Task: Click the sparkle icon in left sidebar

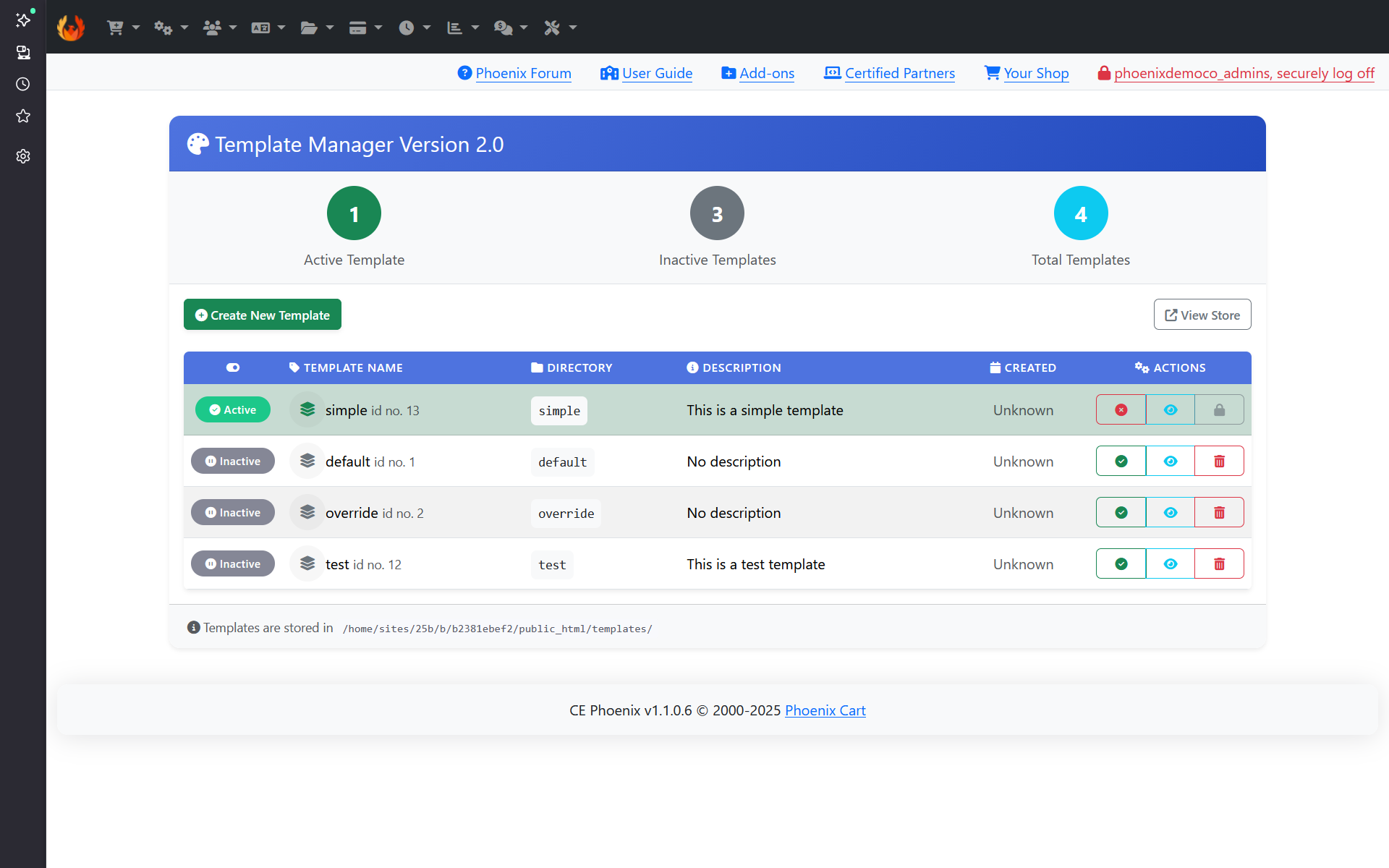Action: (x=23, y=20)
